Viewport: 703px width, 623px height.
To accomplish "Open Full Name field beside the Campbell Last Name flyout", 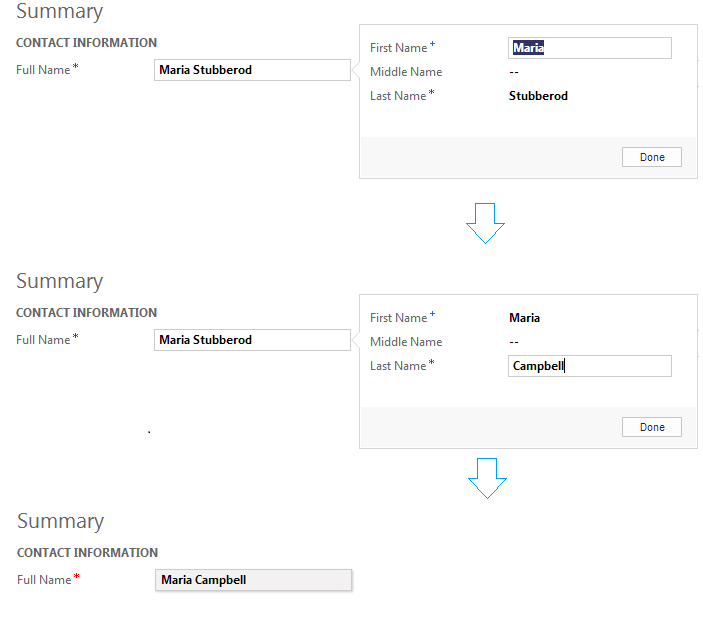I will [x=253, y=340].
